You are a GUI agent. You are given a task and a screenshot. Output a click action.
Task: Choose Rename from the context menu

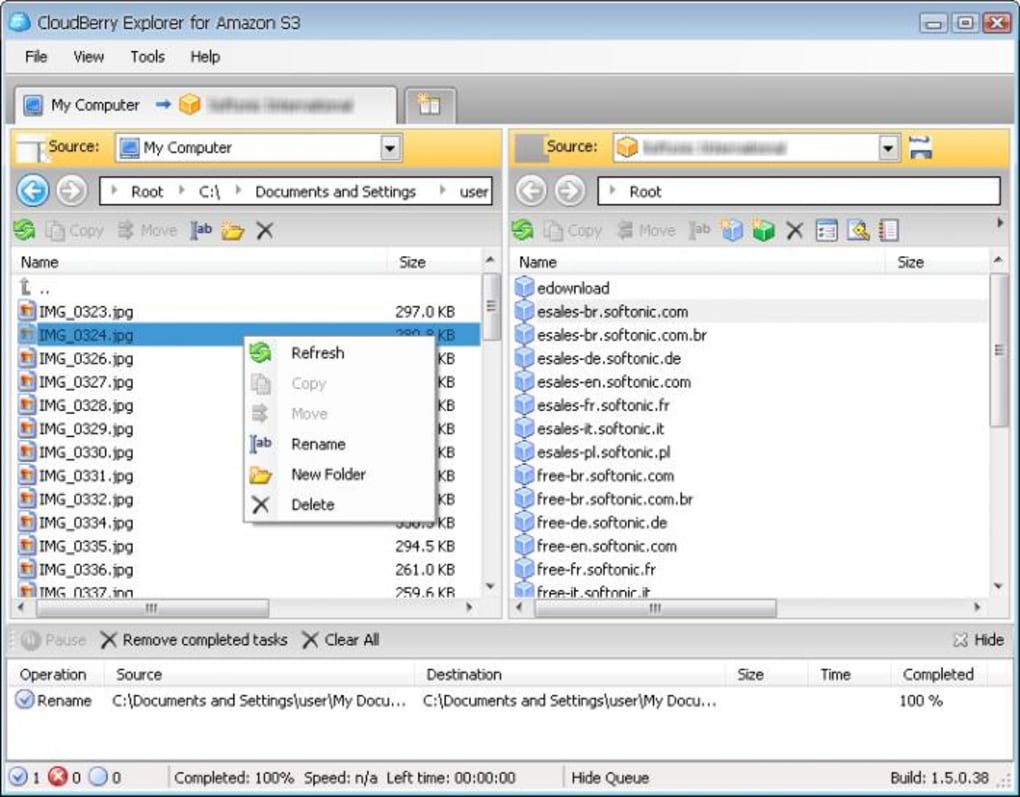tap(338, 444)
